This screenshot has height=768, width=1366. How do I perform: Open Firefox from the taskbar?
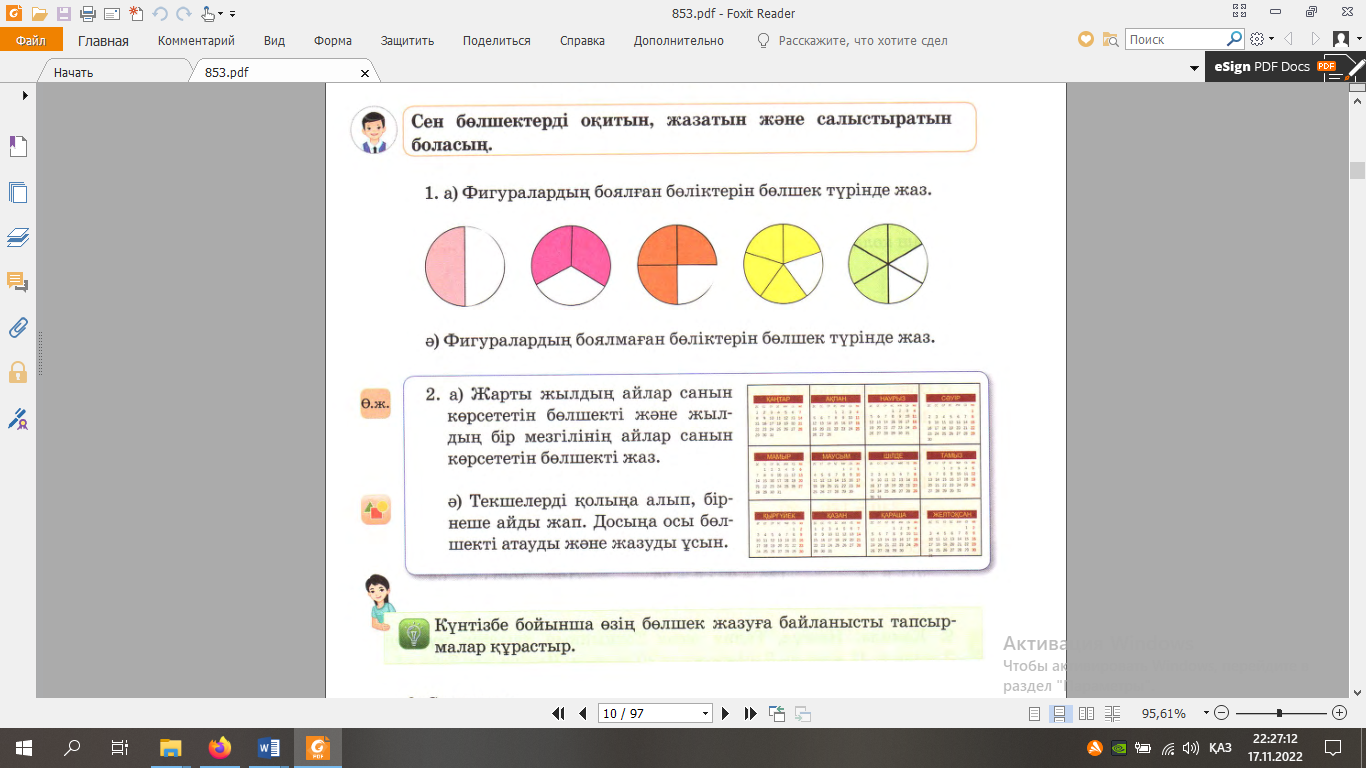219,747
